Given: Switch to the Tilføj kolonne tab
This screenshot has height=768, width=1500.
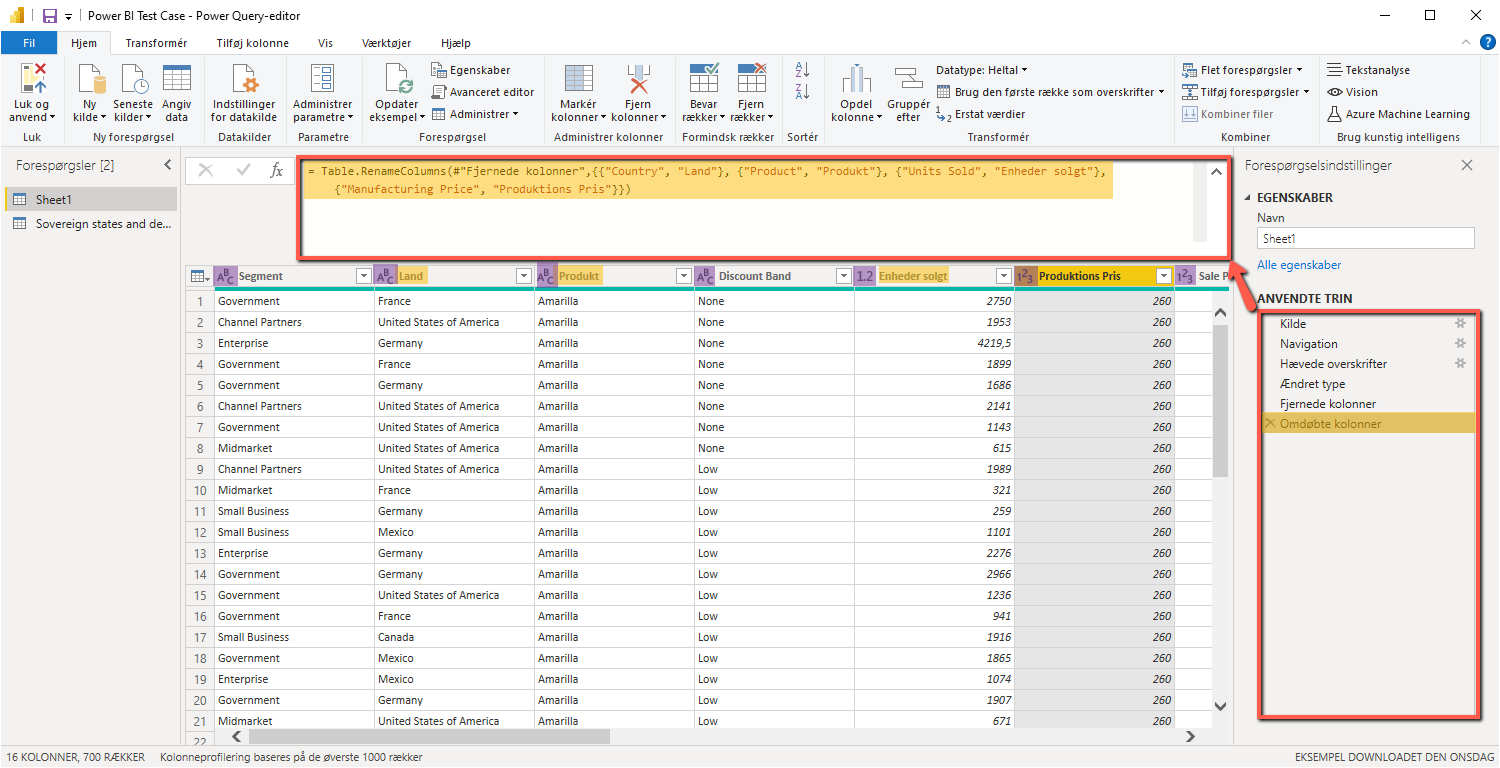Looking at the screenshot, I should pyautogui.click(x=253, y=43).
